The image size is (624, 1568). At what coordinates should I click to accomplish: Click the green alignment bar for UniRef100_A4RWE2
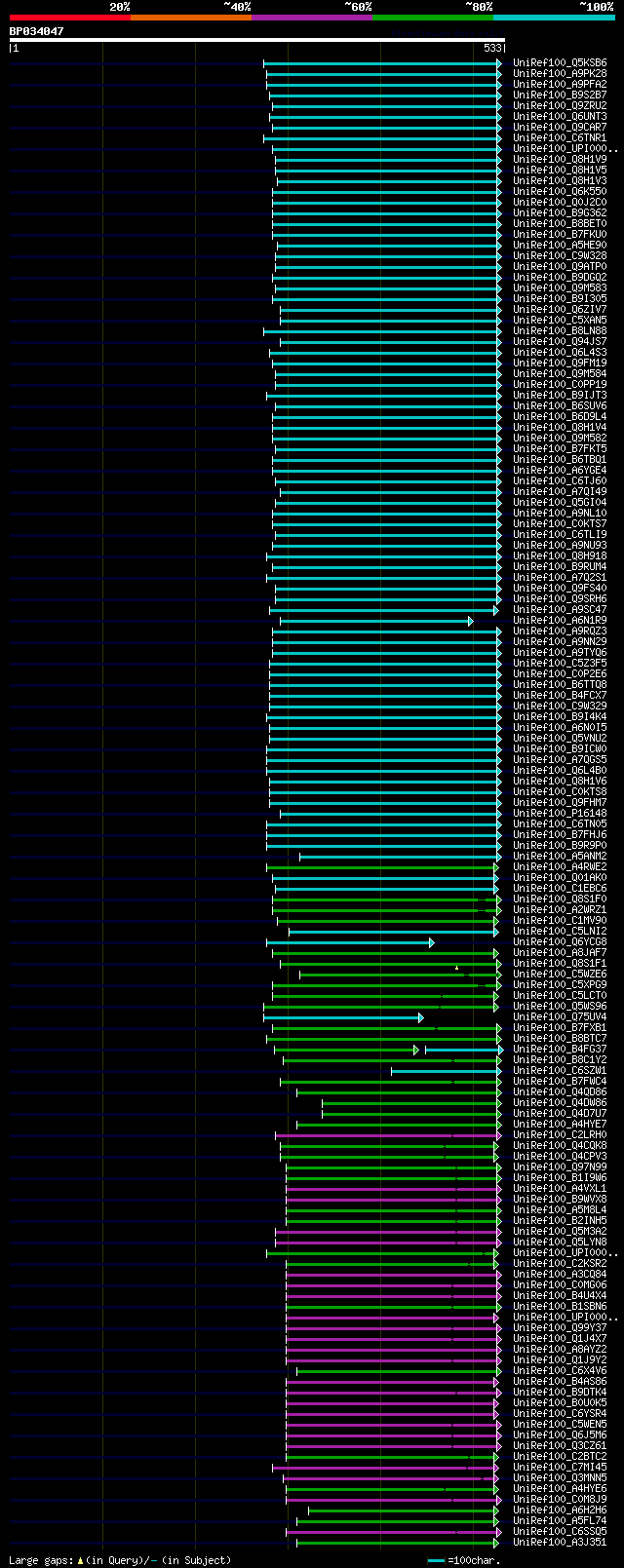pyautogui.click(x=382, y=867)
